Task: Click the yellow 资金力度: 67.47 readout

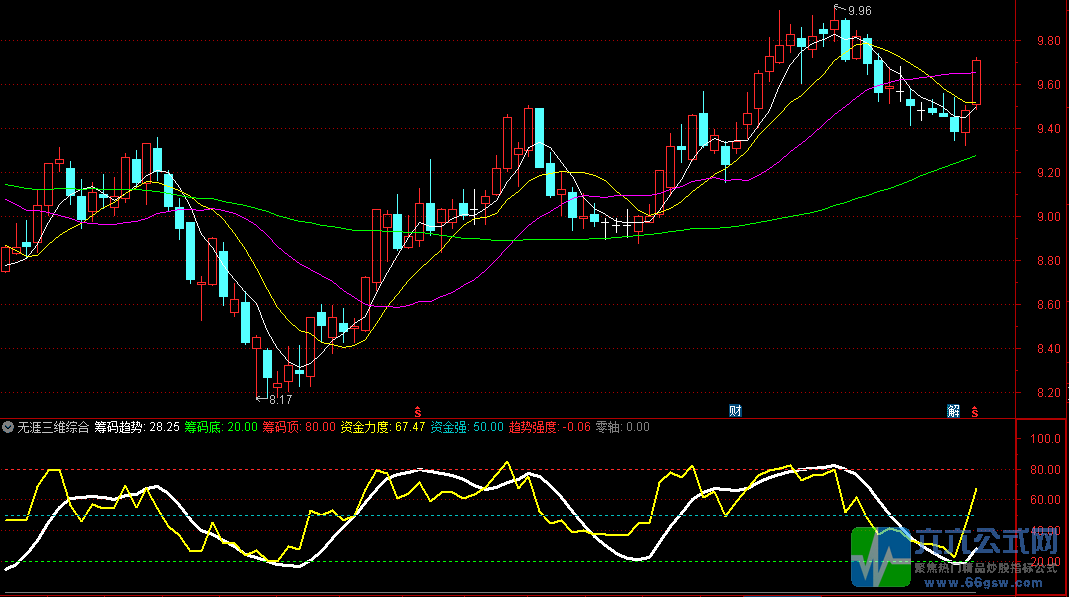Action: click(382, 427)
